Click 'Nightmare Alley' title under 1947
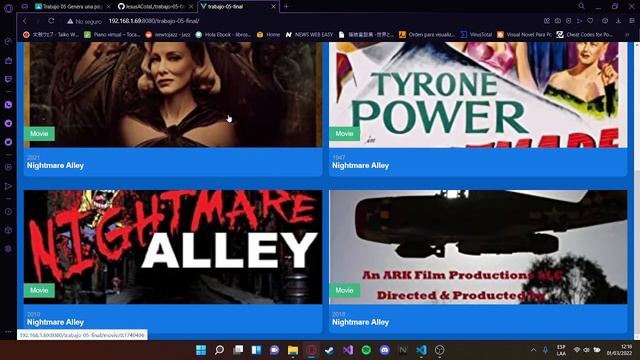This screenshot has width=640, height=360. pos(360,165)
